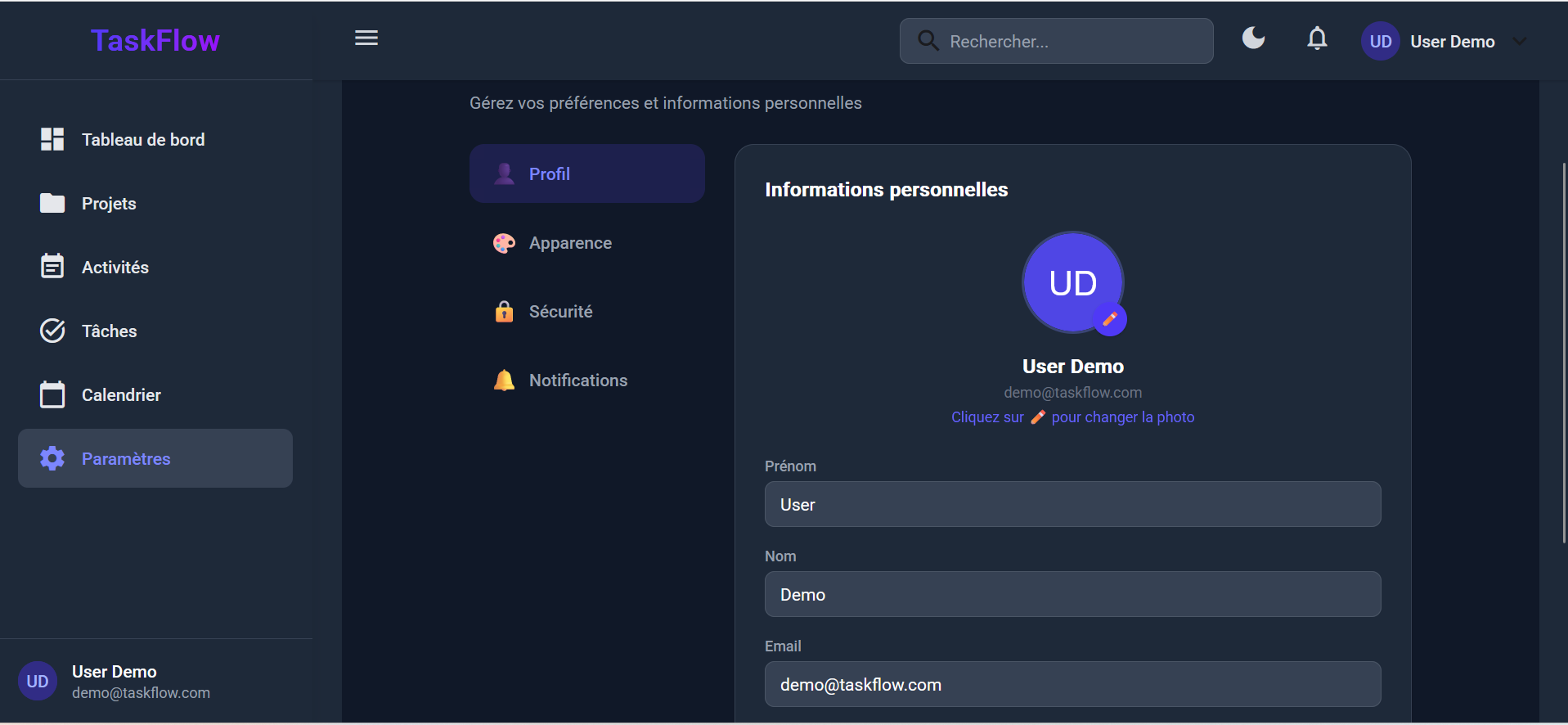Image resolution: width=1568 pixels, height=725 pixels.
Task: Expand the User Demo account dropdown
Action: [1519, 42]
